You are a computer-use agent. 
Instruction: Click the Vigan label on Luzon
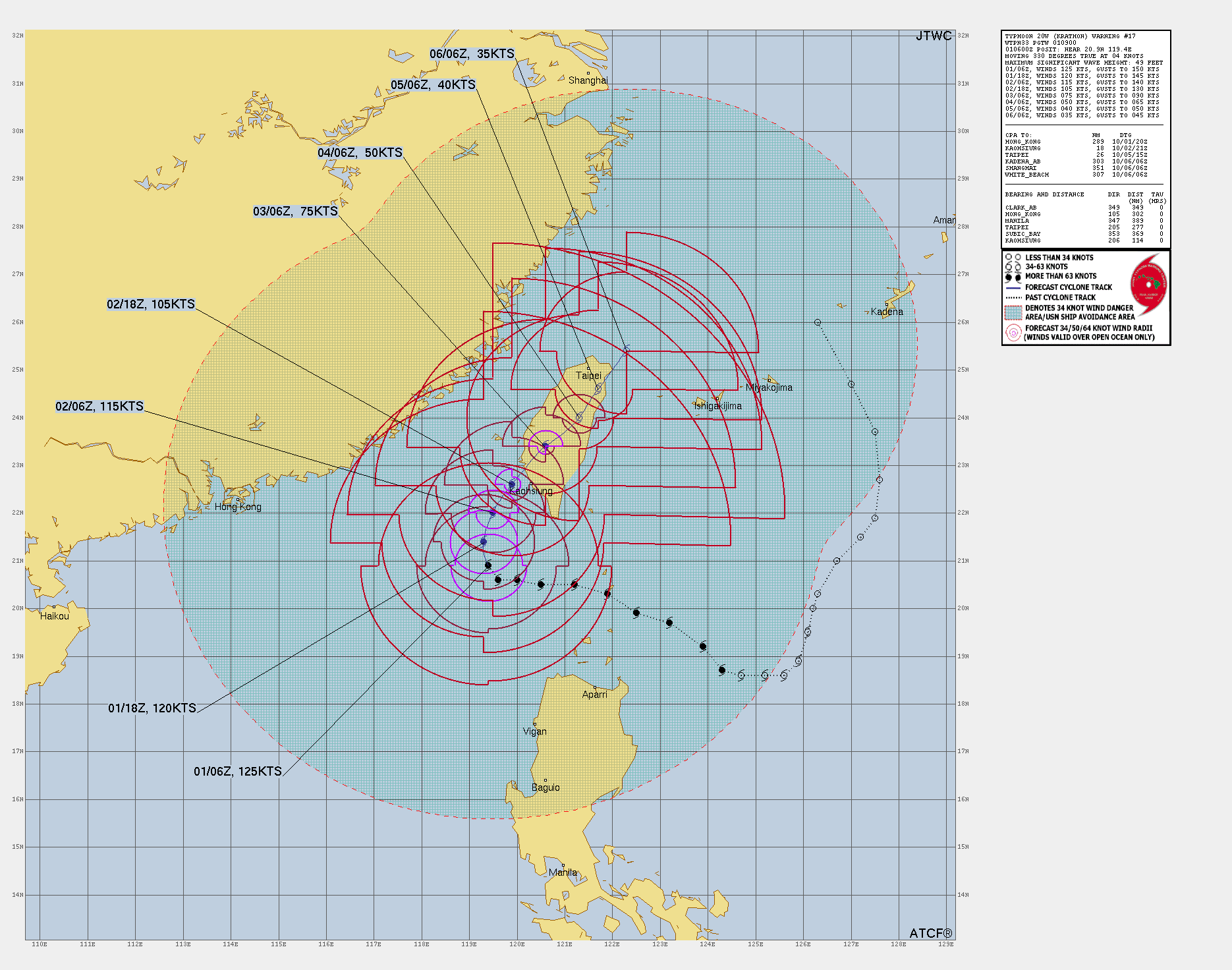534,731
